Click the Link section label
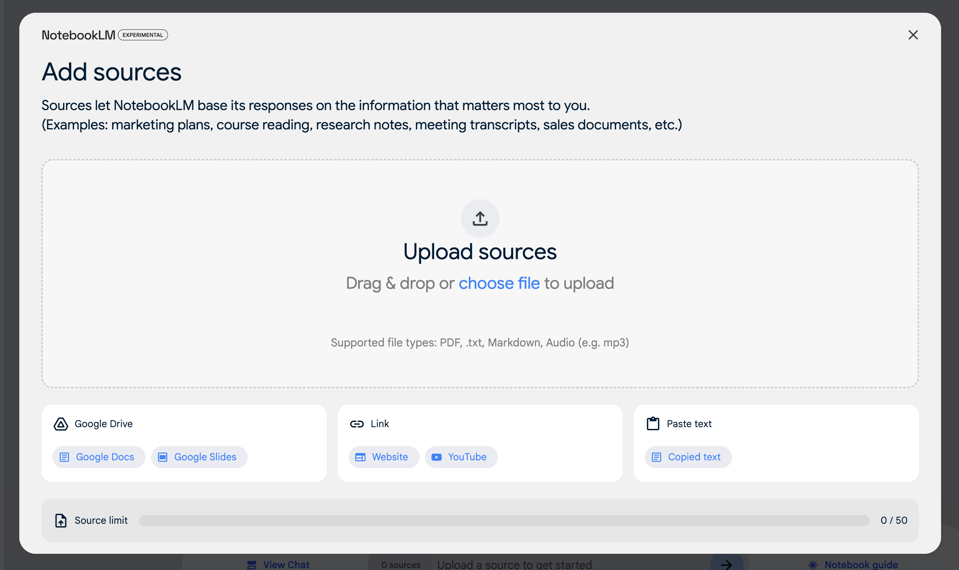The image size is (959, 570). 380,424
